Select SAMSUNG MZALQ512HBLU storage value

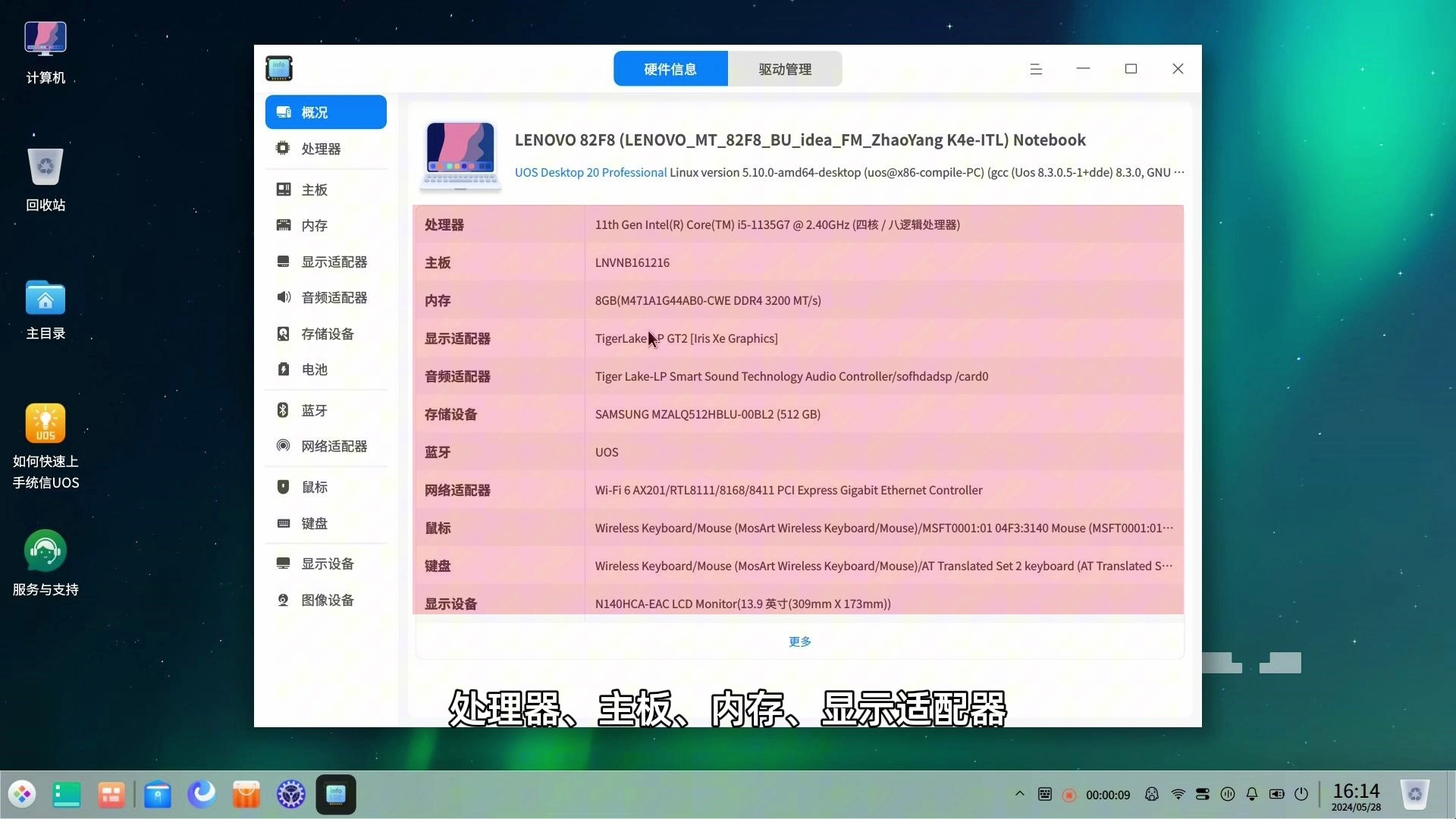click(x=708, y=414)
